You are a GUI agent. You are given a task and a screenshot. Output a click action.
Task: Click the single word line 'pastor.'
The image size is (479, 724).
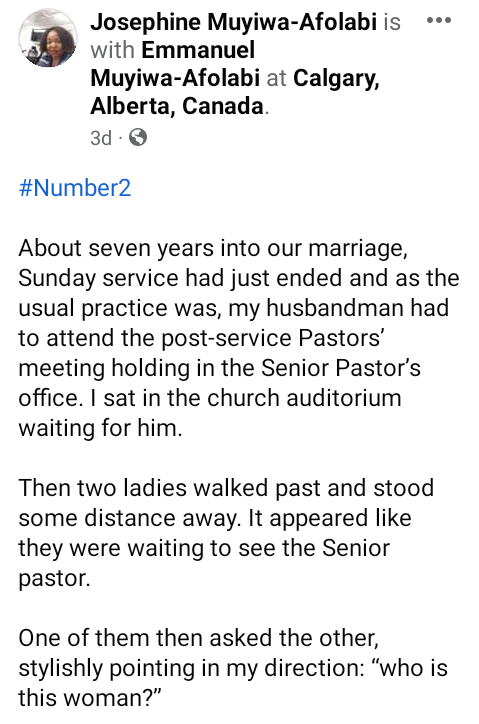click(54, 579)
